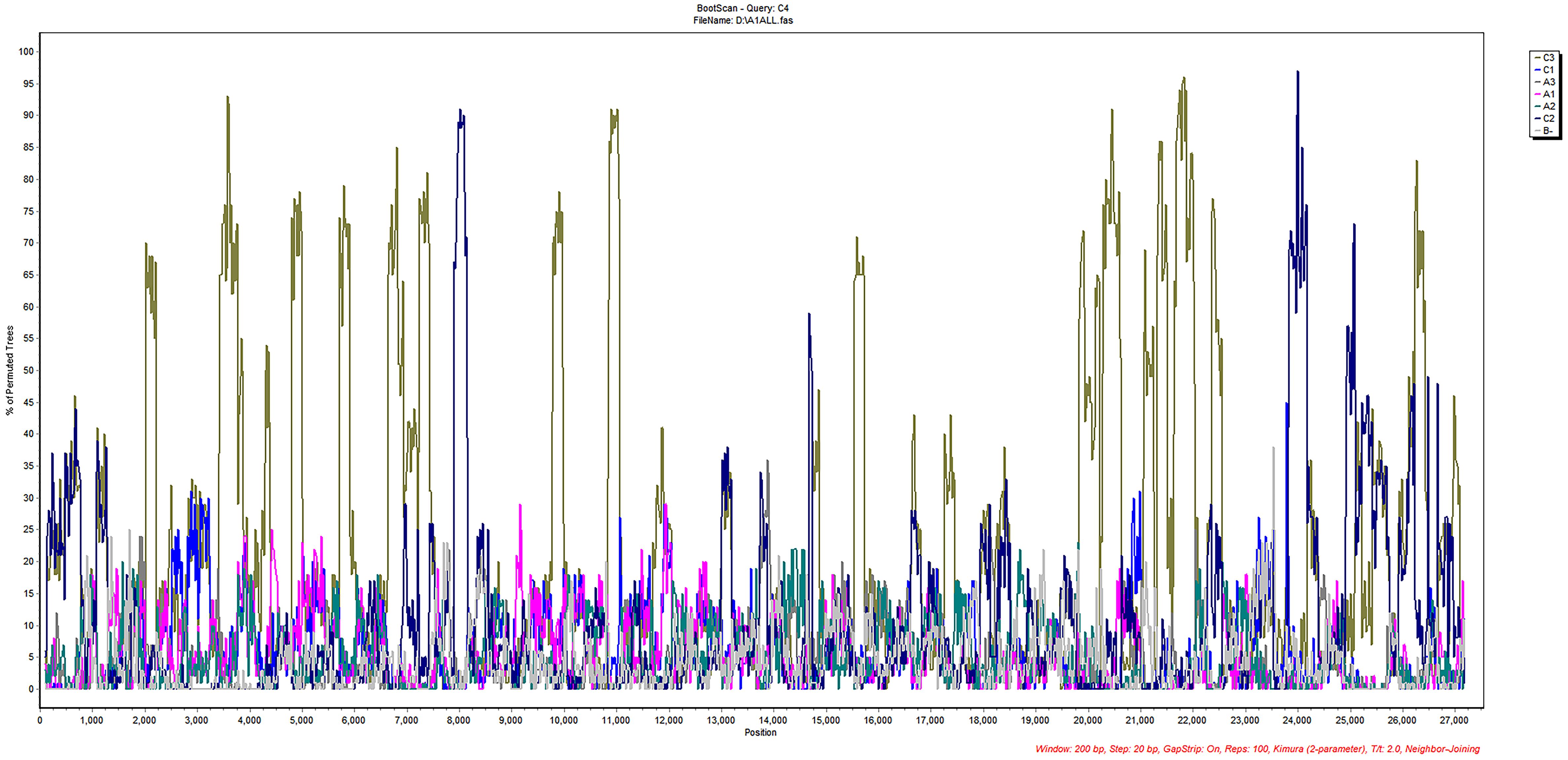Click the 11,000 tick on the position axis
Viewport: 1568px width, 760px height.
tap(616, 720)
